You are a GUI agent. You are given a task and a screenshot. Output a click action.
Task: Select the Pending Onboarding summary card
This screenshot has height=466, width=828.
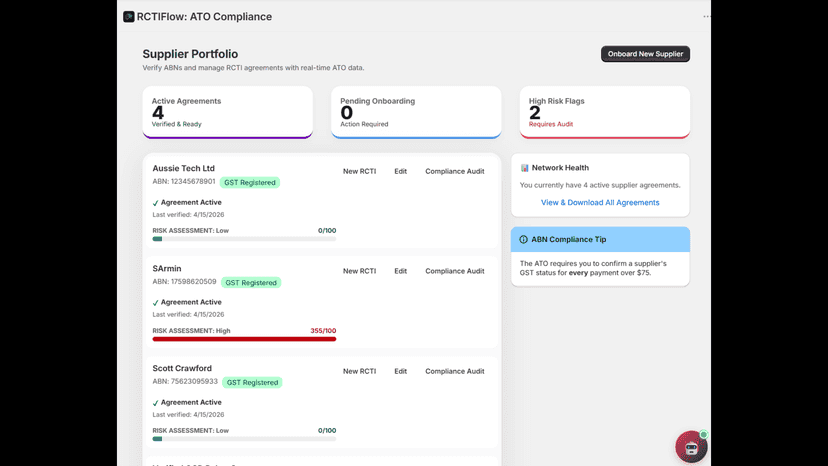(x=416, y=112)
